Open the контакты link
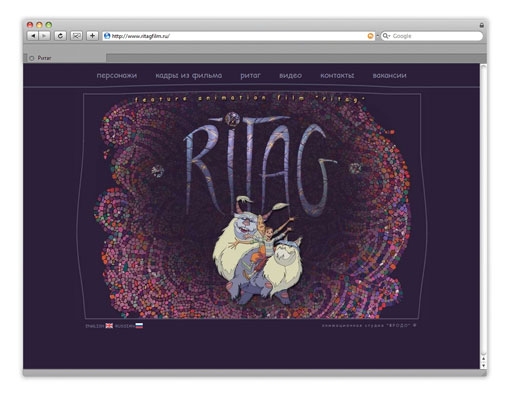507x395 pixels. 337,76
